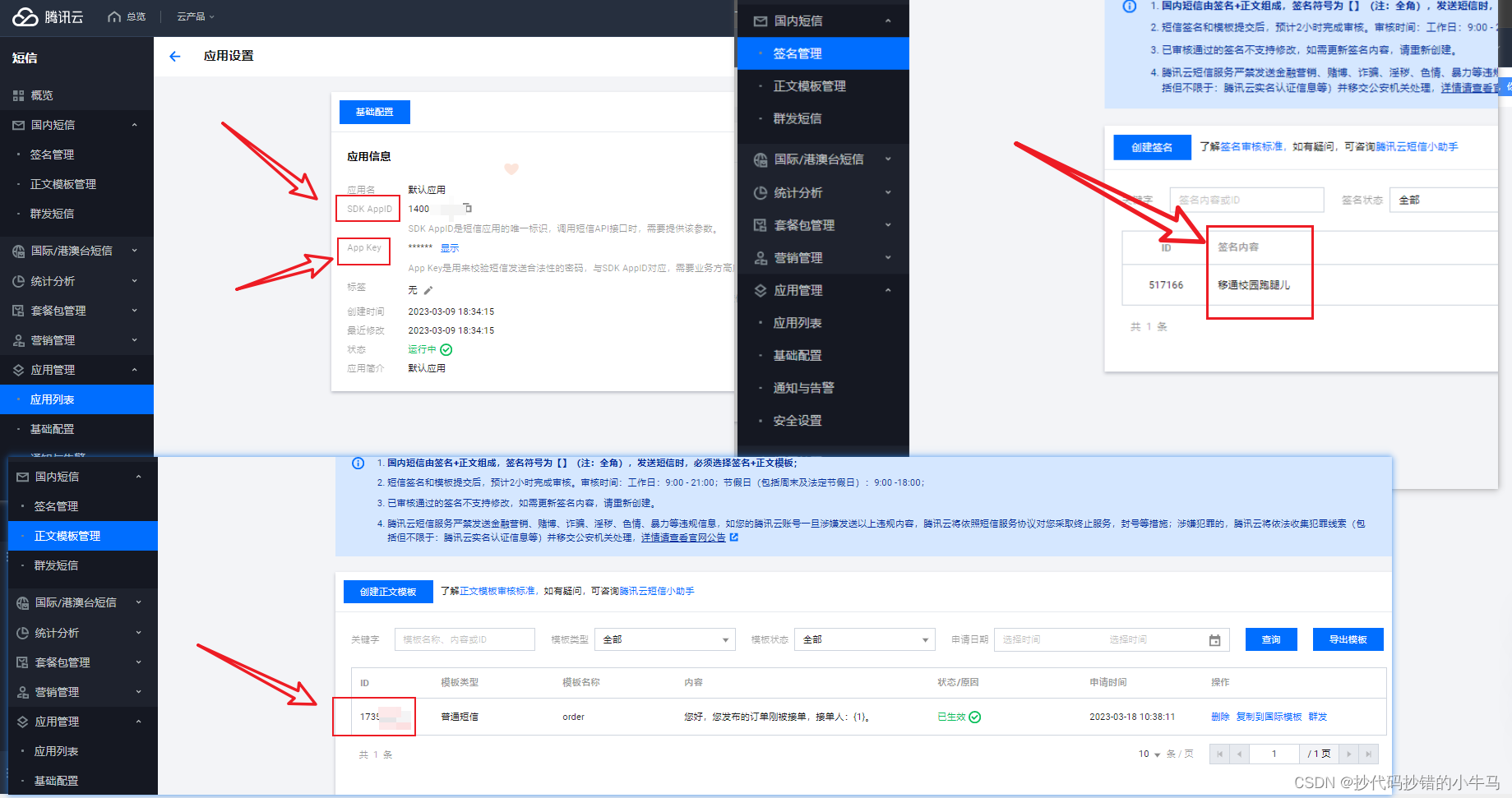Click the 创建正文模板 button
Screen dimensions: 1512x798
(388, 592)
